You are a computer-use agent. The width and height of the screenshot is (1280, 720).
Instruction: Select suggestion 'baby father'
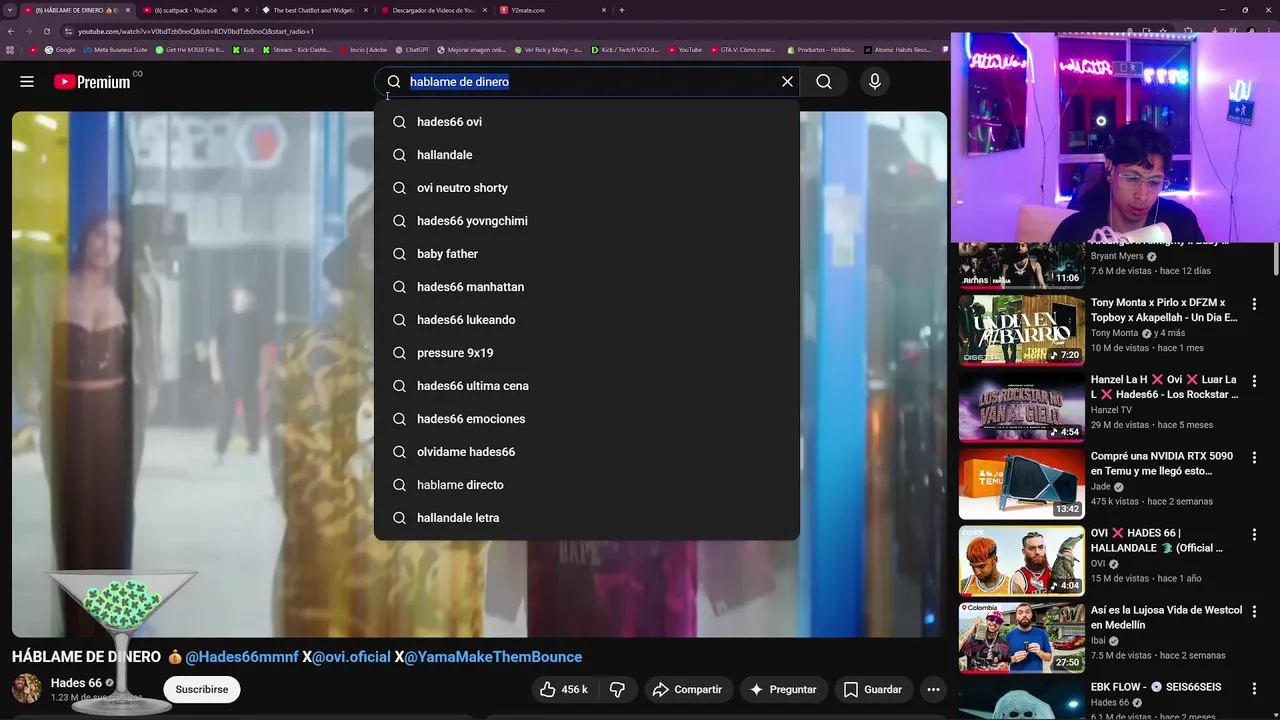(587, 254)
